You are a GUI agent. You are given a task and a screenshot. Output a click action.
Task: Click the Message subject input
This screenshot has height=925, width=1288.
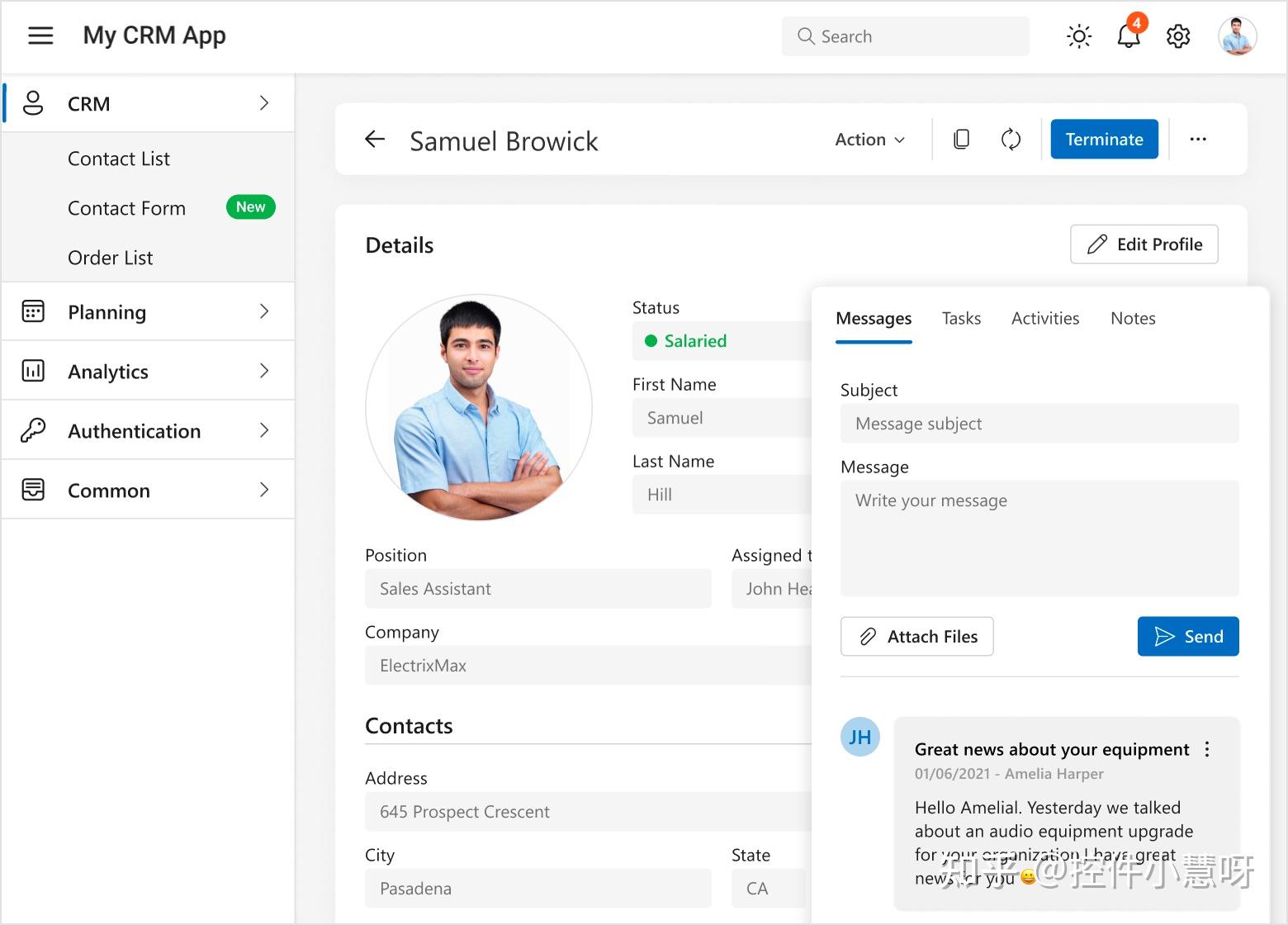coord(1039,424)
